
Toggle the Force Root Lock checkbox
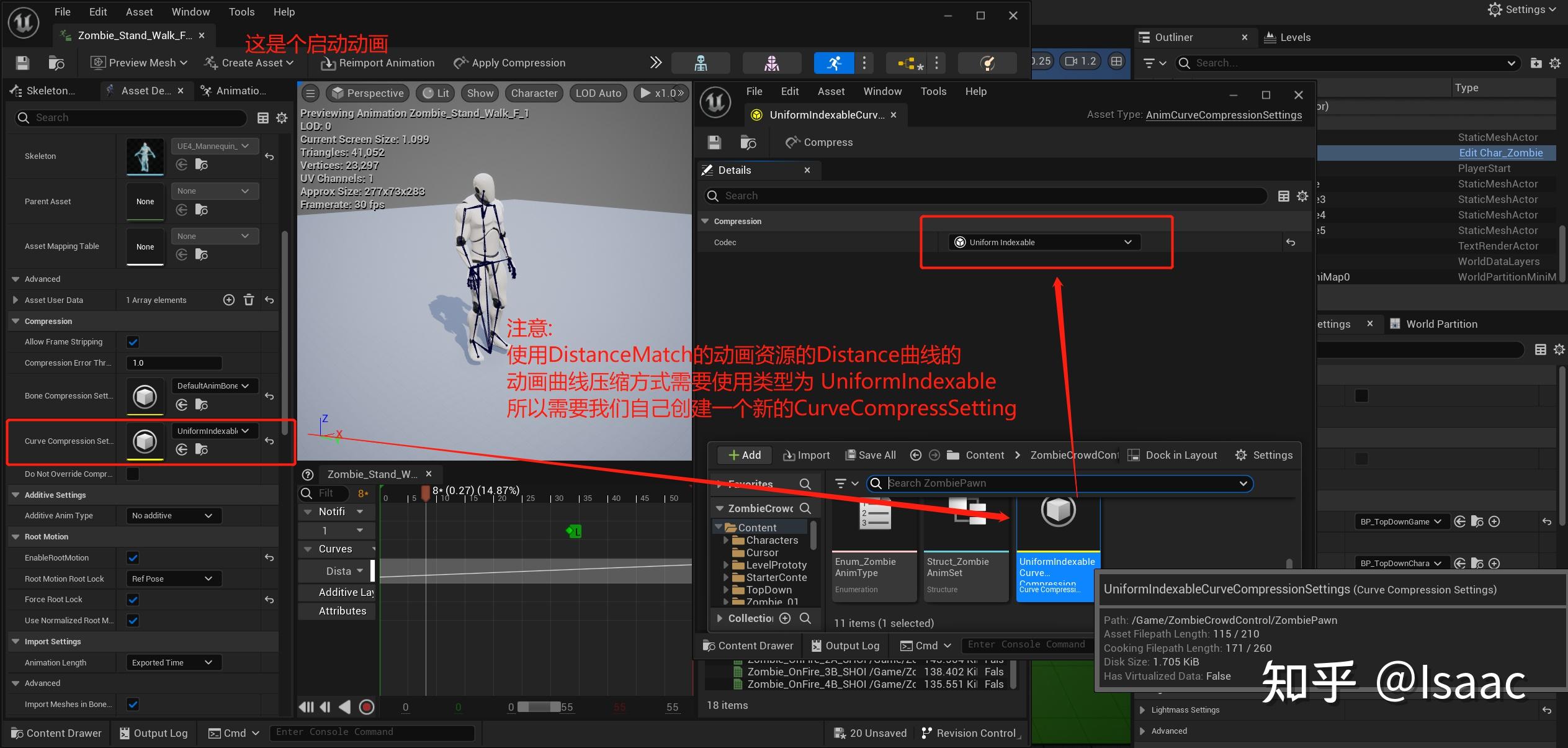[x=132, y=599]
